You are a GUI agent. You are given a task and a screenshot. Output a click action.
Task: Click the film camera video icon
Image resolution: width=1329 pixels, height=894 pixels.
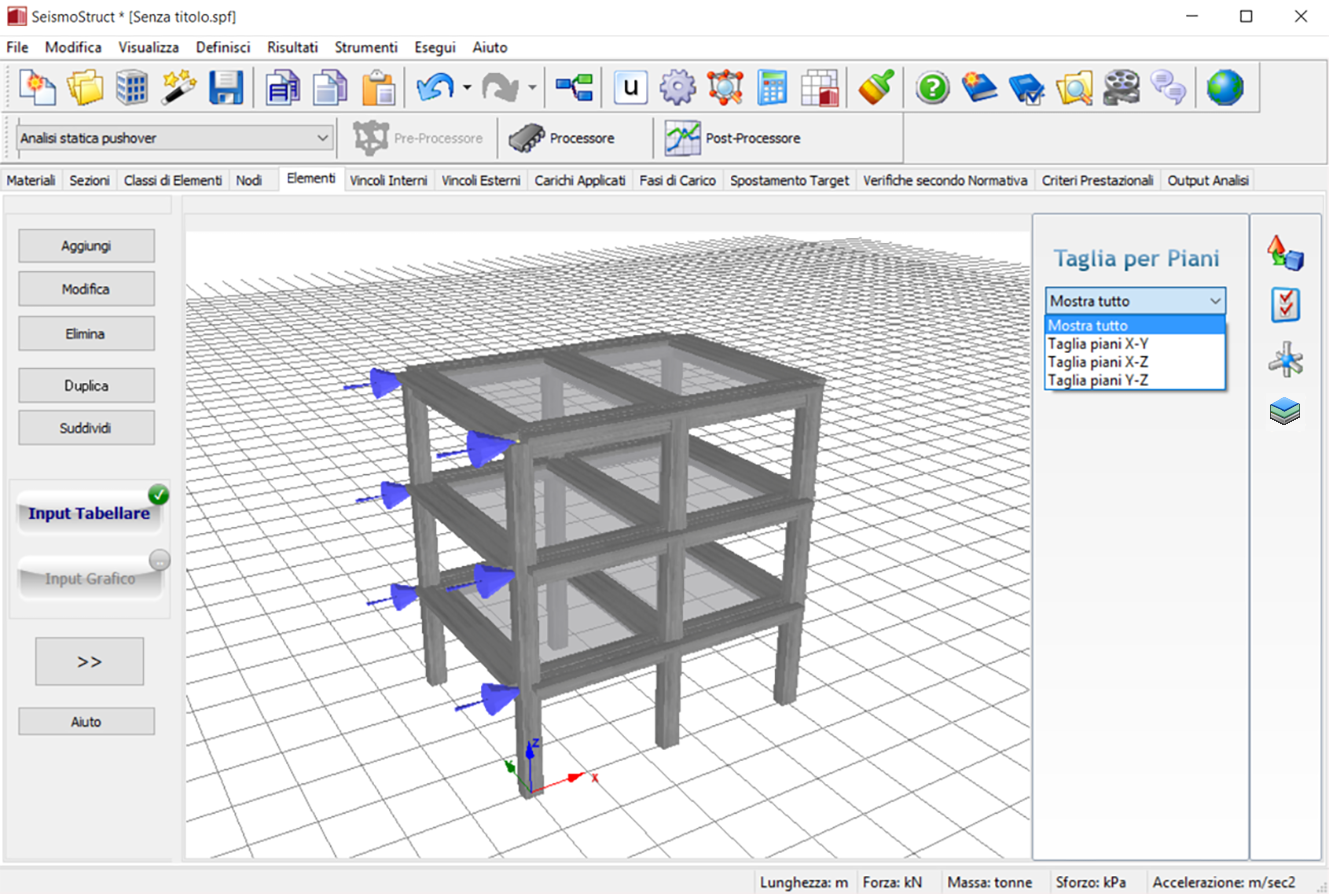1121,88
